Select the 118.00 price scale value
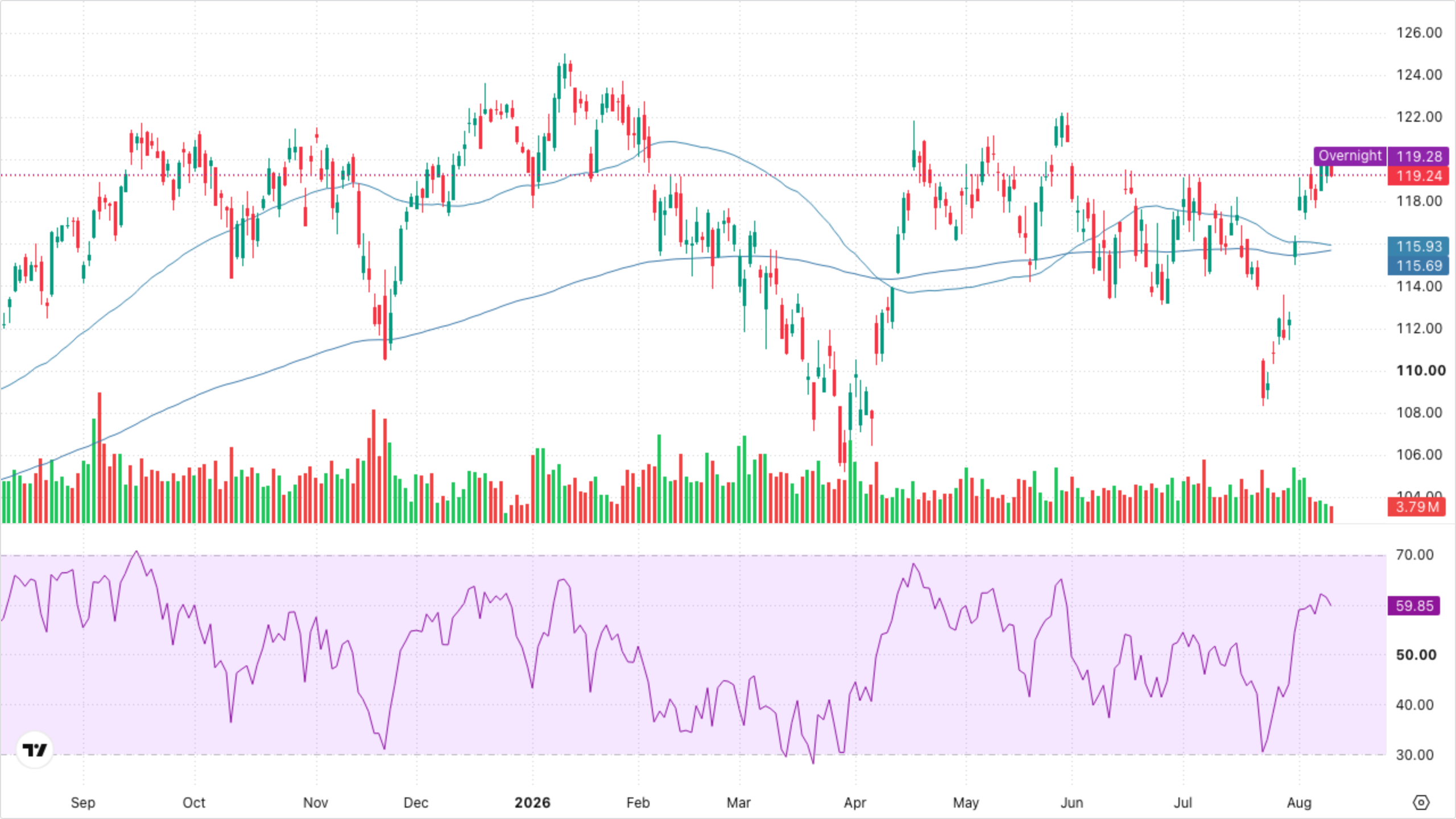 [1419, 201]
